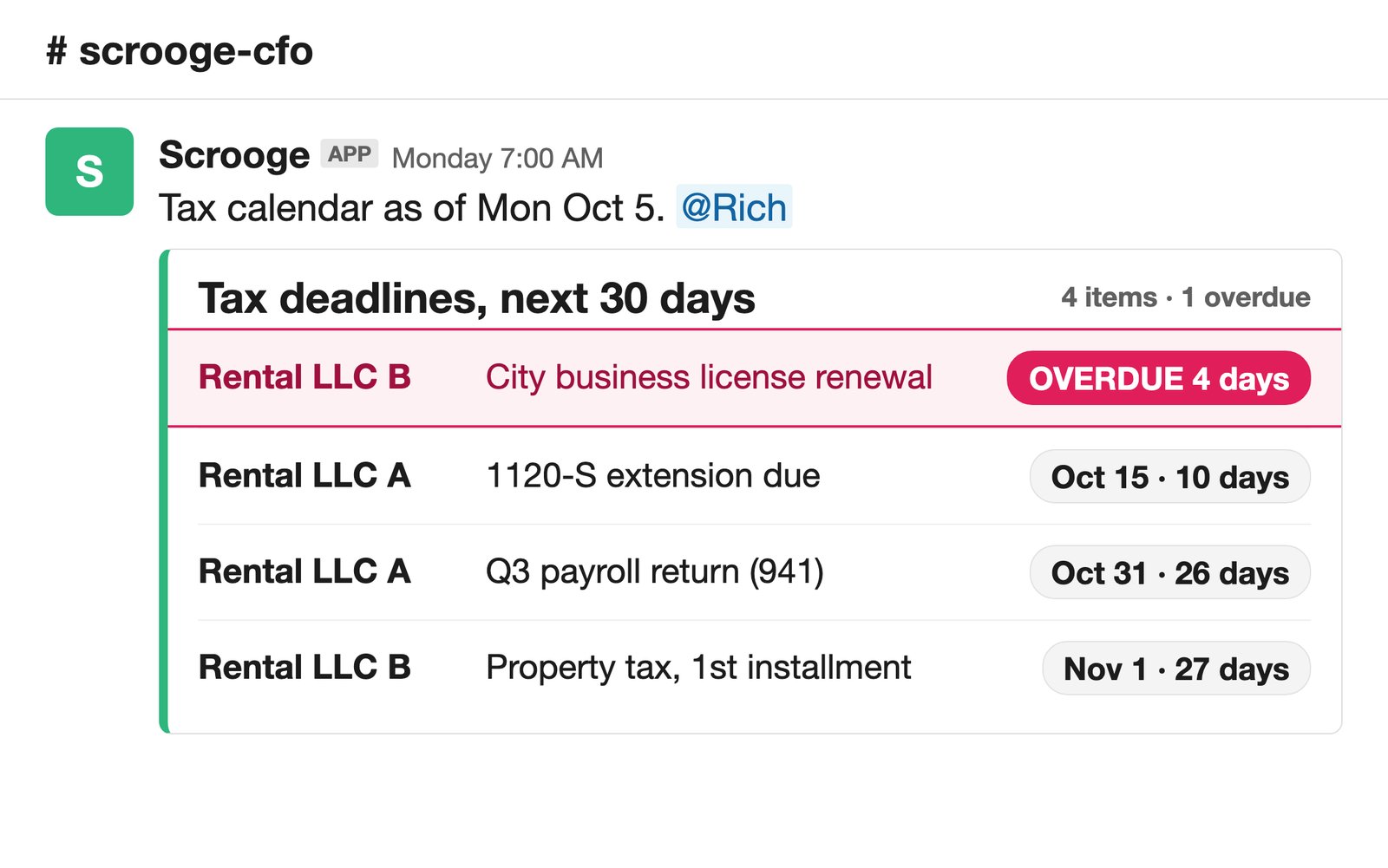Open City business license renewal item
Screen dimensions: 1388x868
(709, 377)
